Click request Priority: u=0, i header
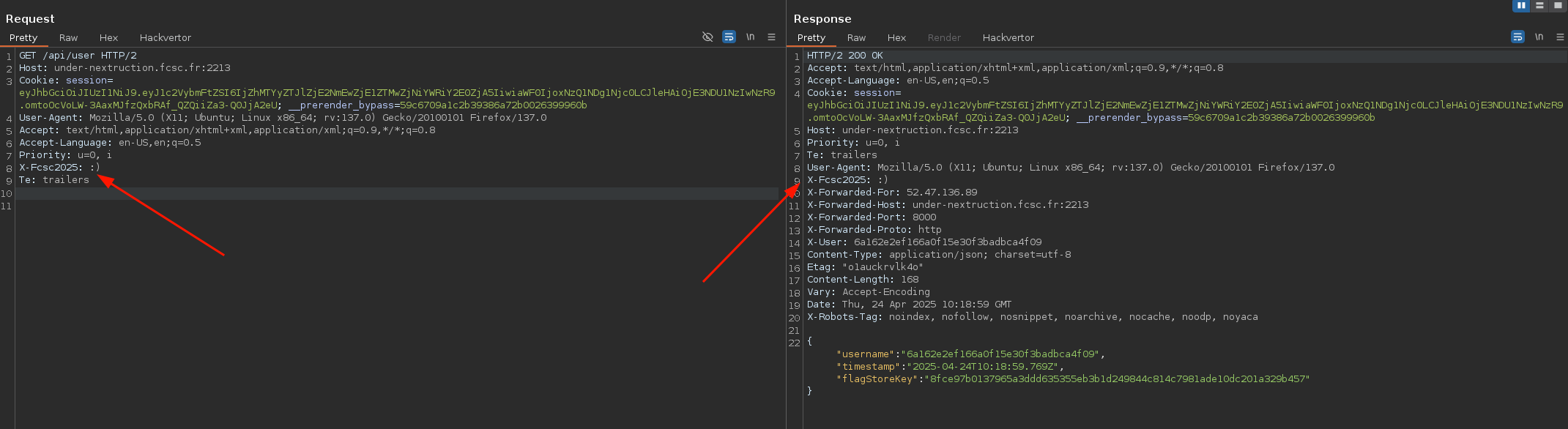This screenshot has height=429, width=1568. [65, 155]
